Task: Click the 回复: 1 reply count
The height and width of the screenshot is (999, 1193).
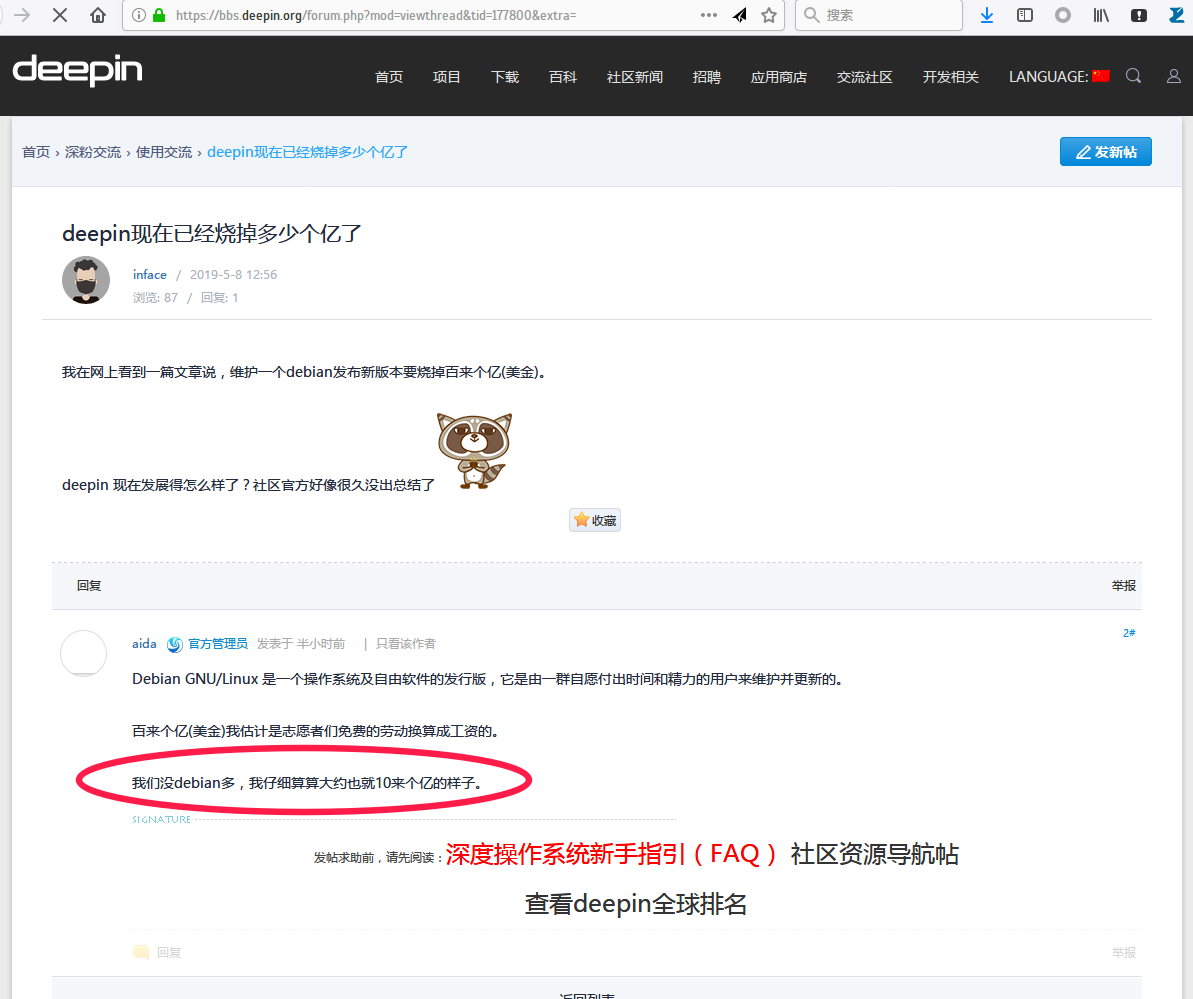Action: [220, 297]
